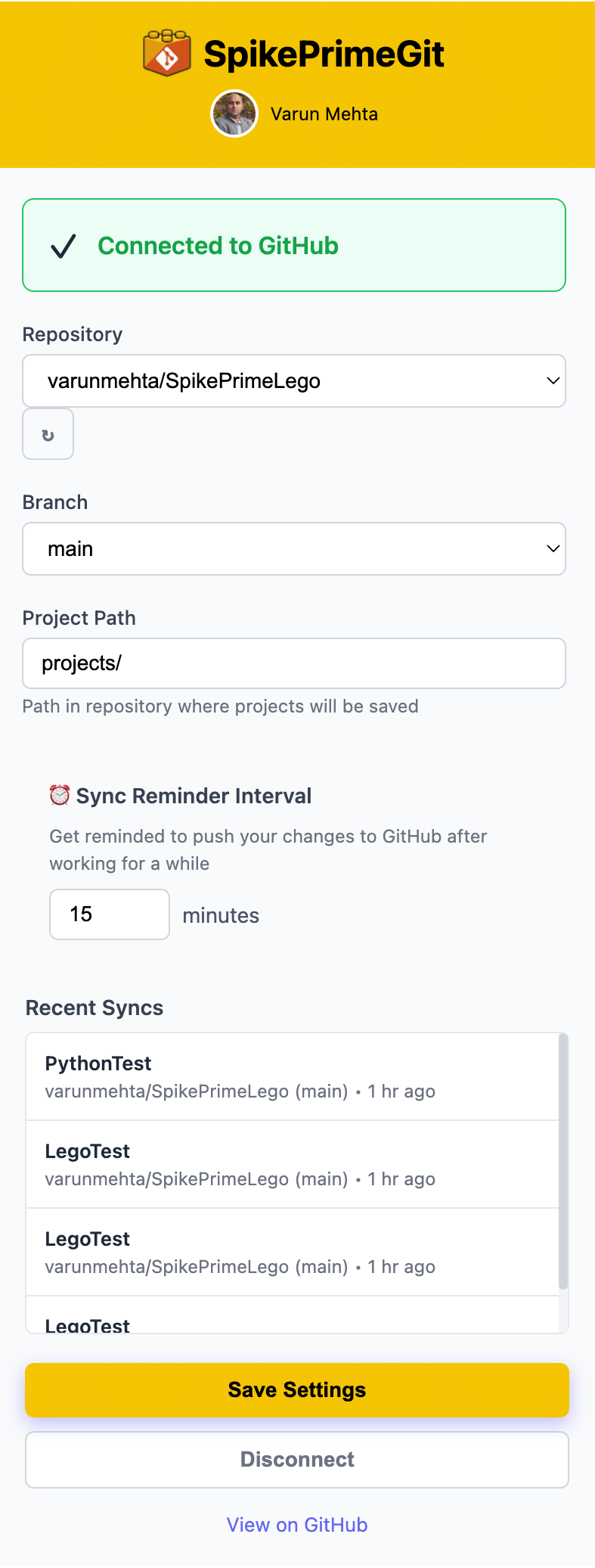Viewport: 595px width, 1568px height.
Task: Click the Save Settings button
Action: 296,1389
